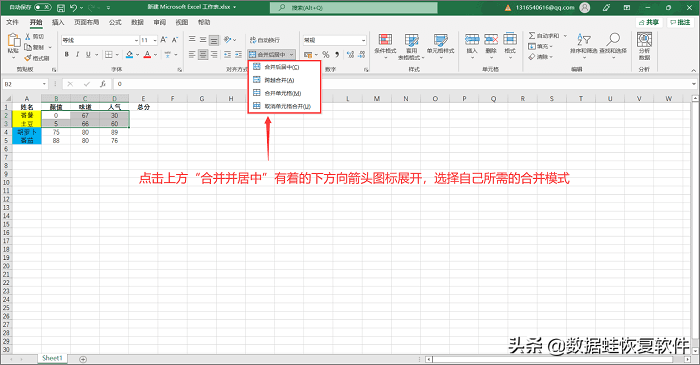Expand the fill color dropdown arrow

pyautogui.click(x=138, y=54)
